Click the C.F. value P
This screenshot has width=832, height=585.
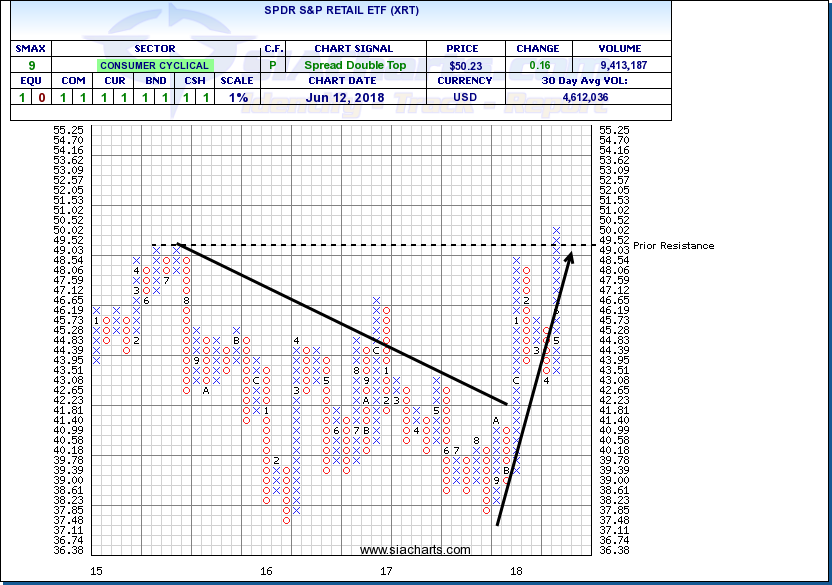pyautogui.click(x=275, y=65)
